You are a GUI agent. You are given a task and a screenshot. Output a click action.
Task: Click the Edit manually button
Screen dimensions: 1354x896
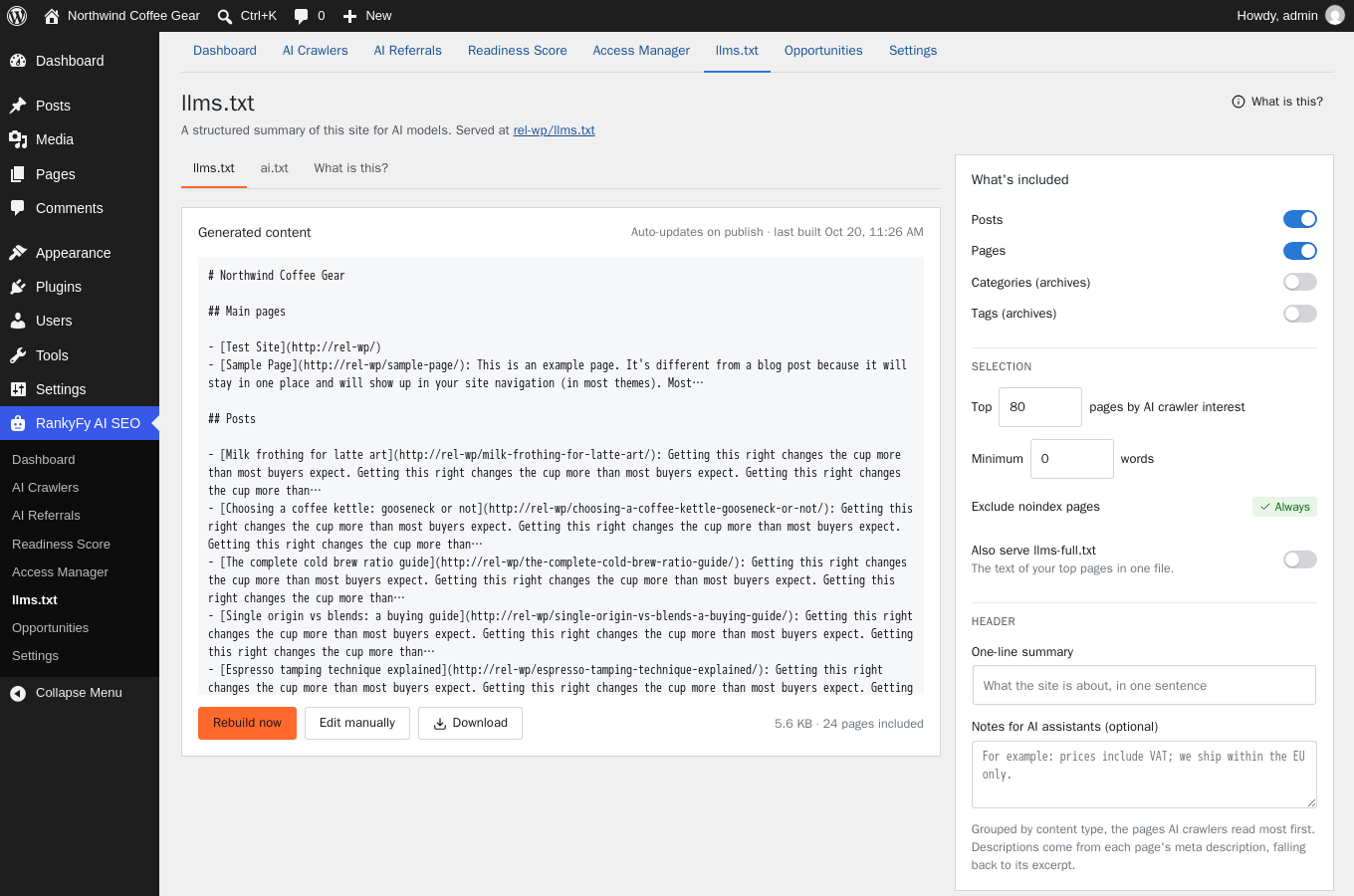point(357,723)
